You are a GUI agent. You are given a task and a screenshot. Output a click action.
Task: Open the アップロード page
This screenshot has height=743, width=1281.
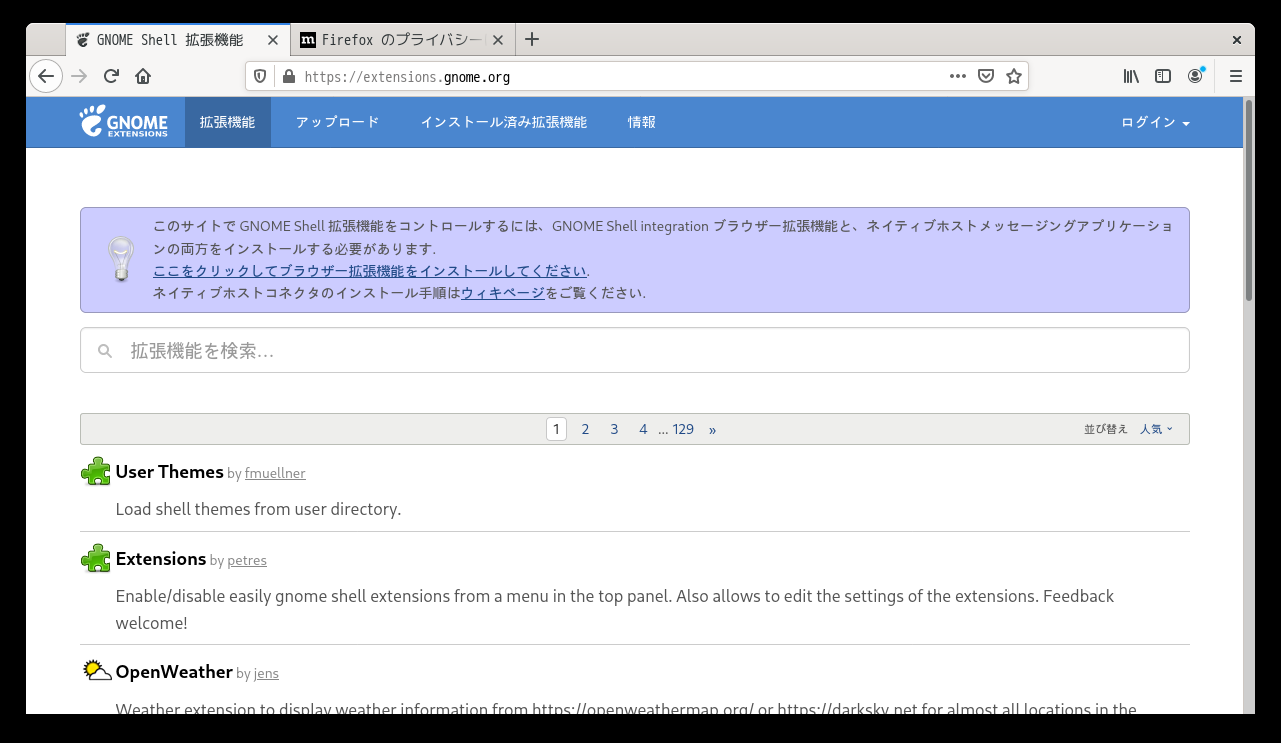point(337,122)
